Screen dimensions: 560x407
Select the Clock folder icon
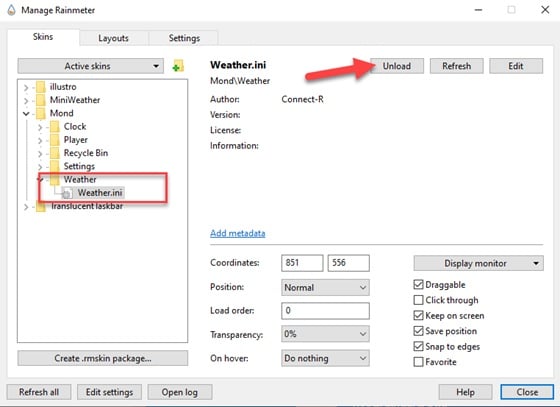coord(55,127)
